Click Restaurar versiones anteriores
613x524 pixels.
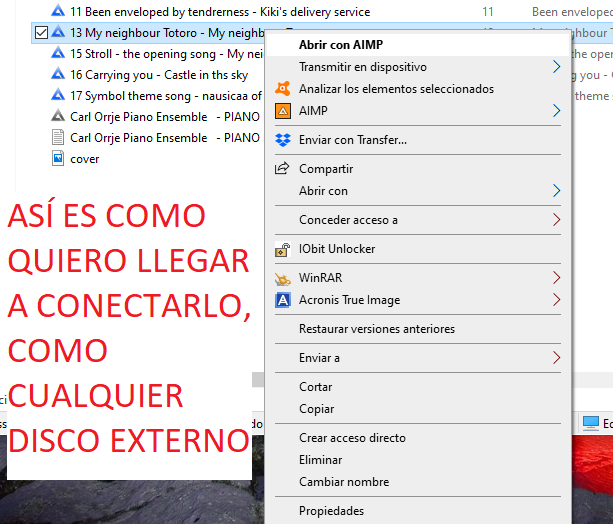(376, 329)
